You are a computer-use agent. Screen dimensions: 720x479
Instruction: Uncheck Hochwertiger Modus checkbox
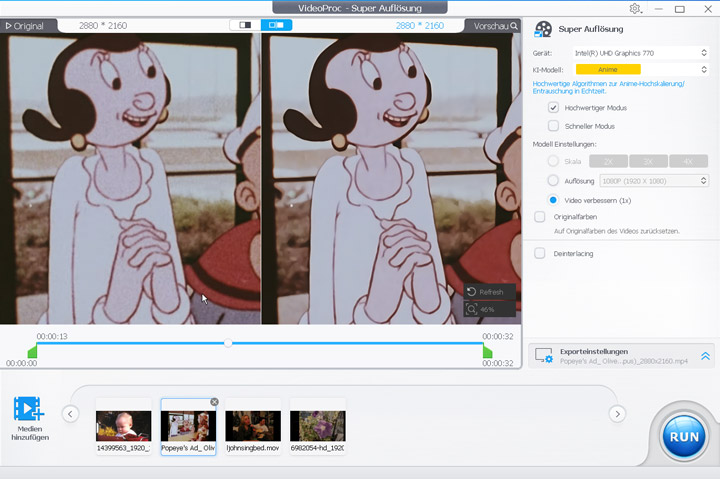tap(553, 107)
